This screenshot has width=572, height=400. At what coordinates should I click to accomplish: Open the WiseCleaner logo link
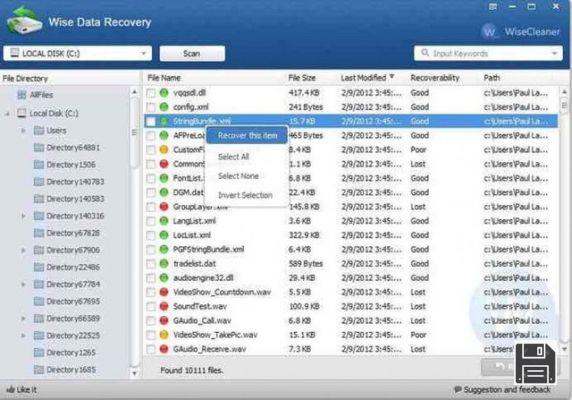point(520,32)
